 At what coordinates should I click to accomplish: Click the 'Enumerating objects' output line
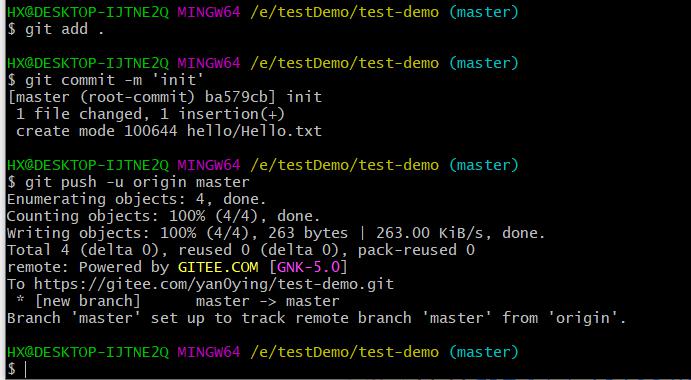[137, 199]
